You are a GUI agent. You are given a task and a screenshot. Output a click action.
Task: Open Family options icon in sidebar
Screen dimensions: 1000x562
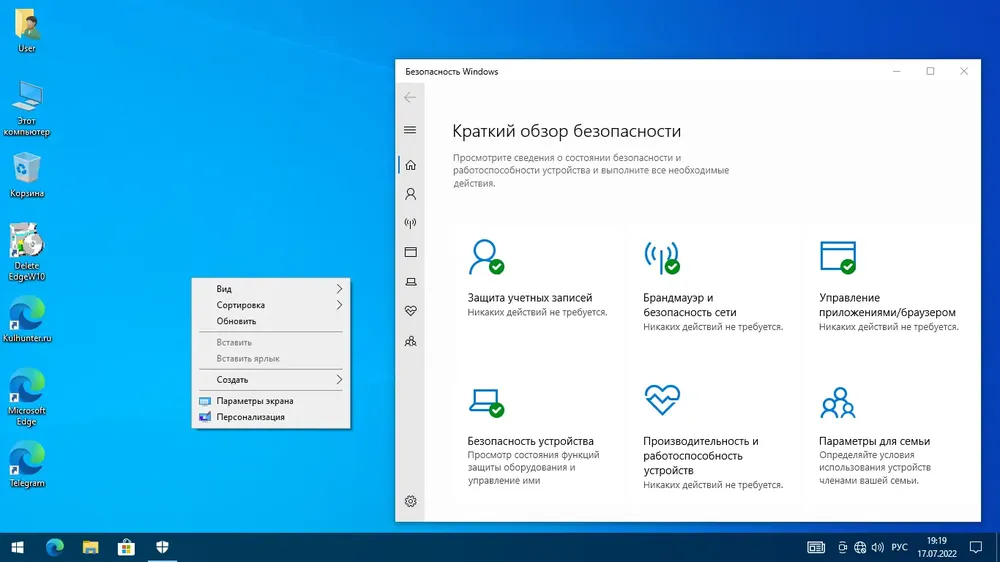click(x=410, y=341)
